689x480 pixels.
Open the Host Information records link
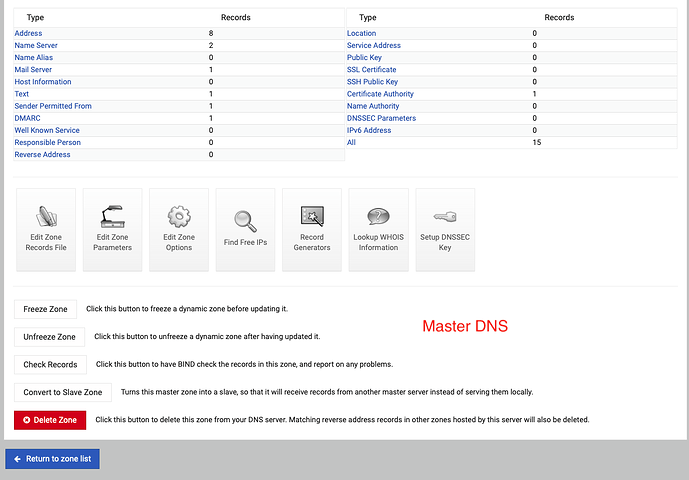pyautogui.click(x=43, y=82)
